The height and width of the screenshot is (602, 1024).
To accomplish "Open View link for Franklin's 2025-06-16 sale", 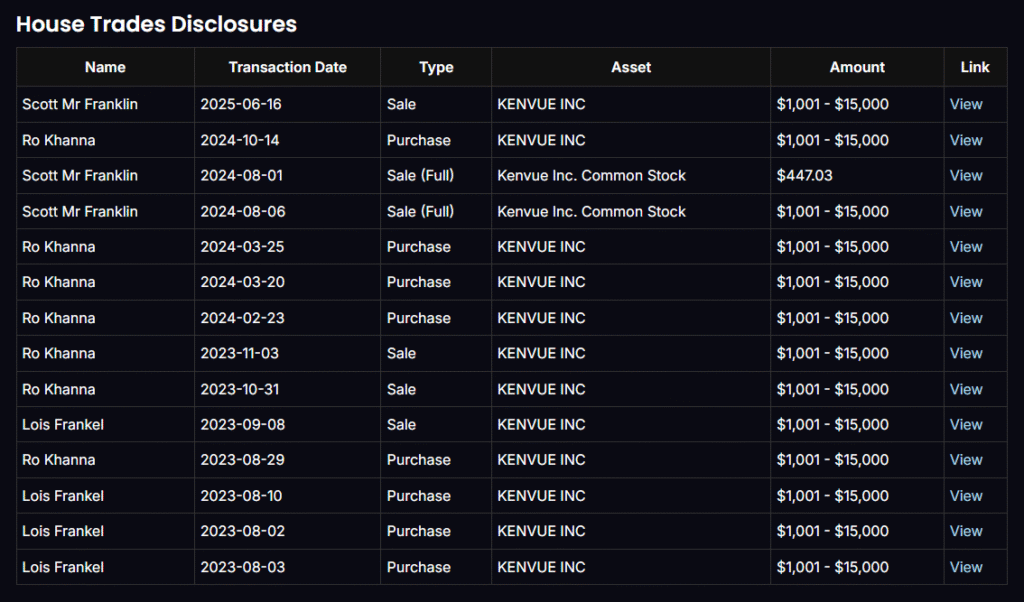I will tap(966, 104).
